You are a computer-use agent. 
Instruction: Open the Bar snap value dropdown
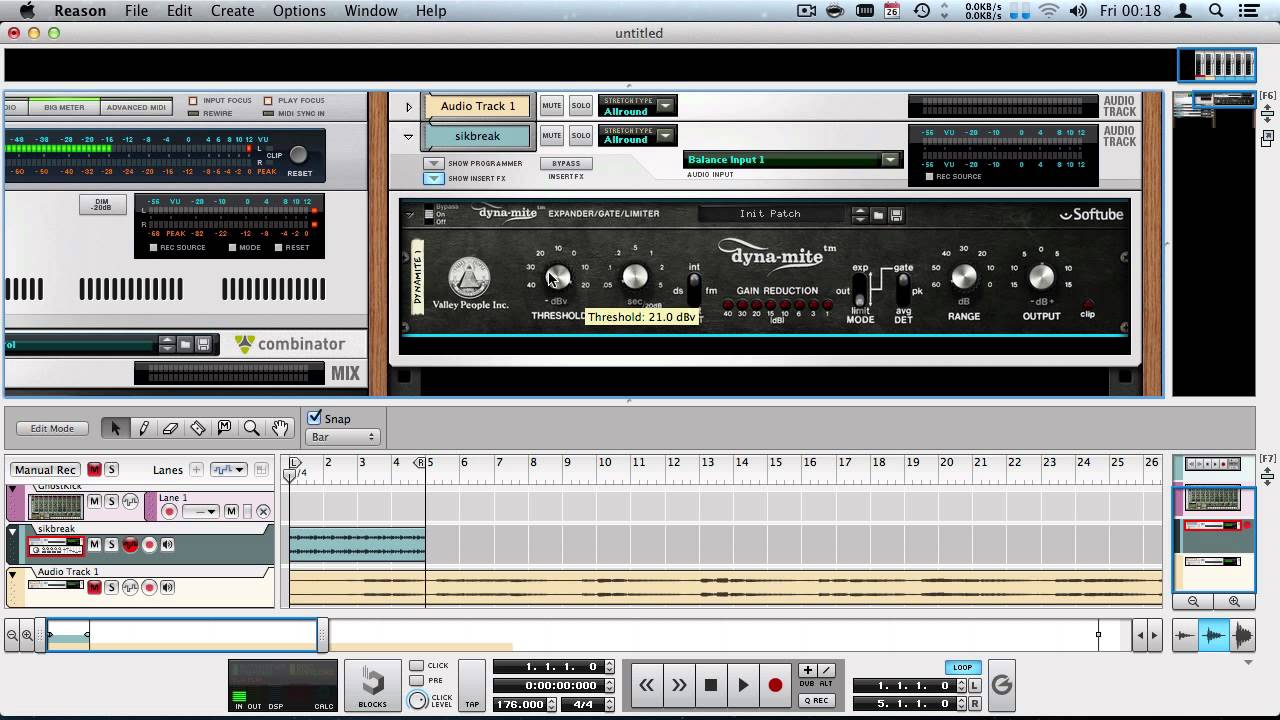pyautogui.click(x=343, y=437)
